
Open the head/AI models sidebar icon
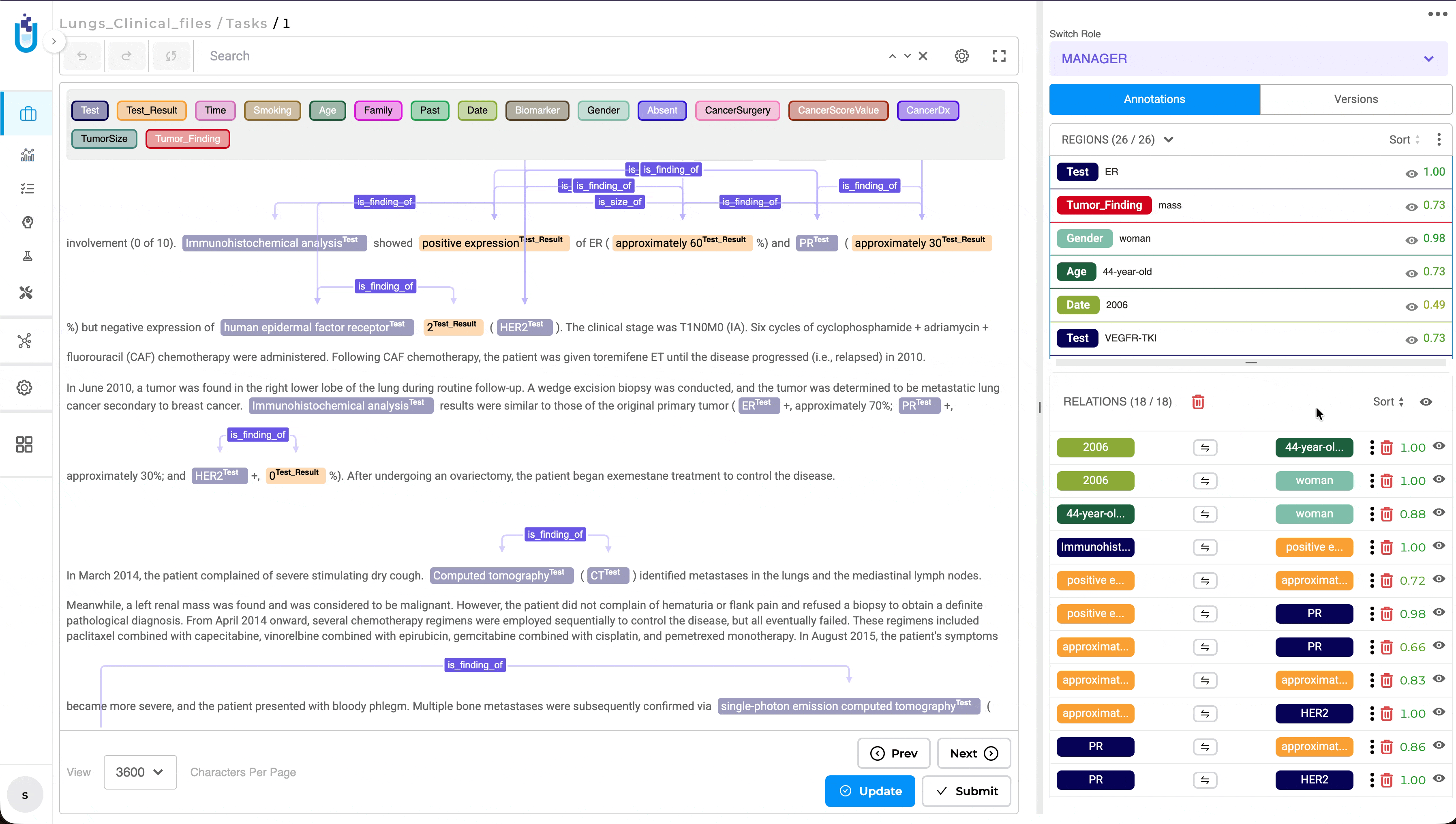[27, 222]
